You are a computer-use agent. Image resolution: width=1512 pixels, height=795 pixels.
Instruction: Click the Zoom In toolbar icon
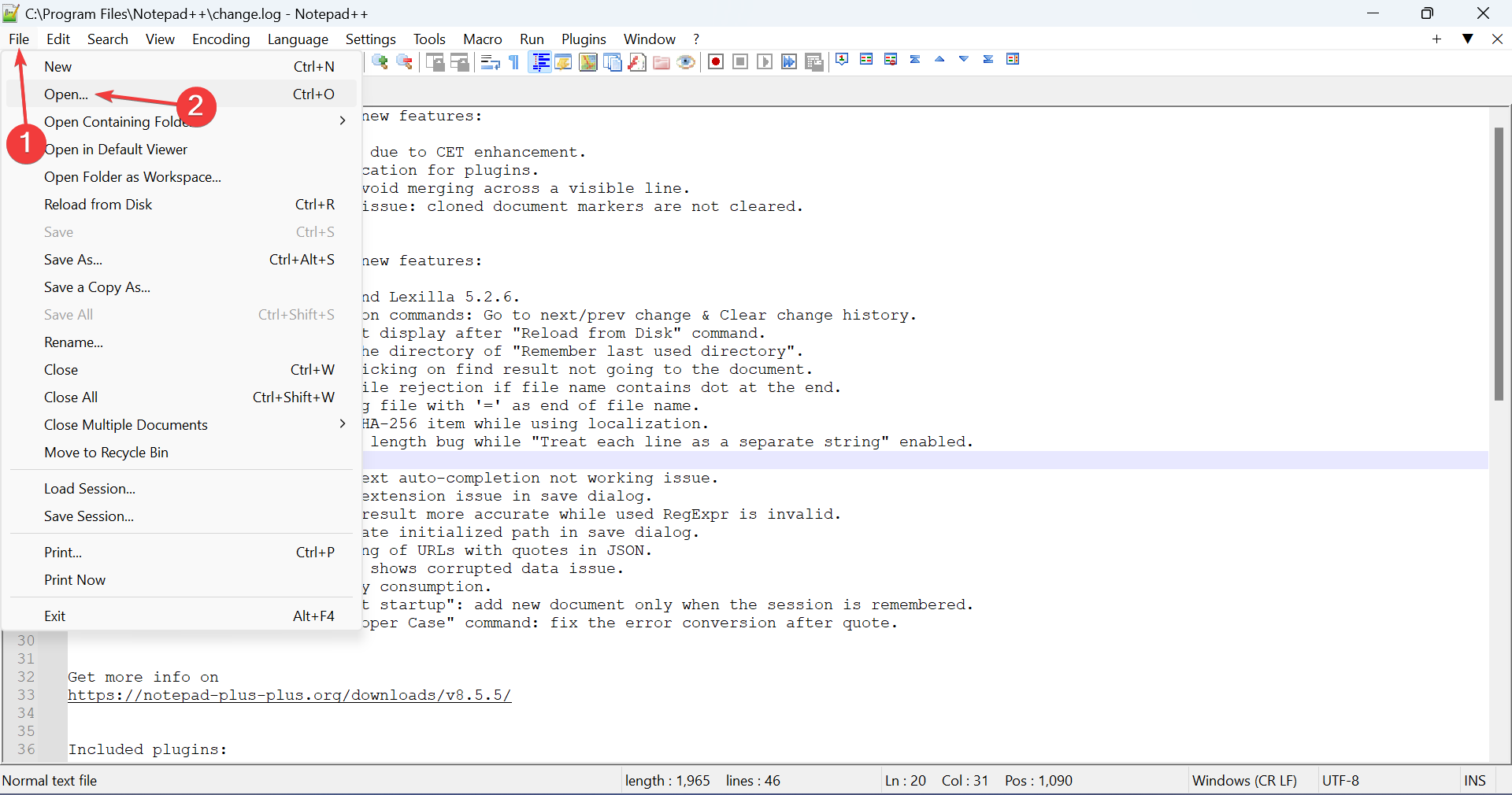pyautogui.click(x=380, y=62)
